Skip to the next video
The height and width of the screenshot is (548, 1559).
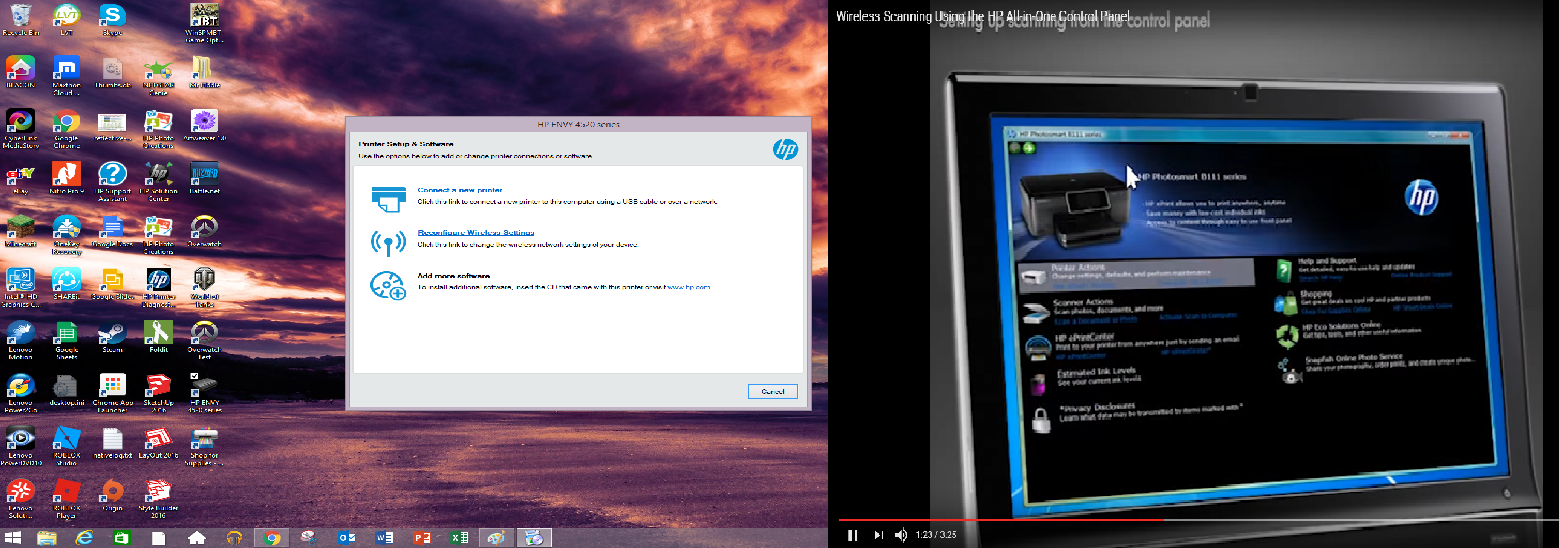point(878,535)
